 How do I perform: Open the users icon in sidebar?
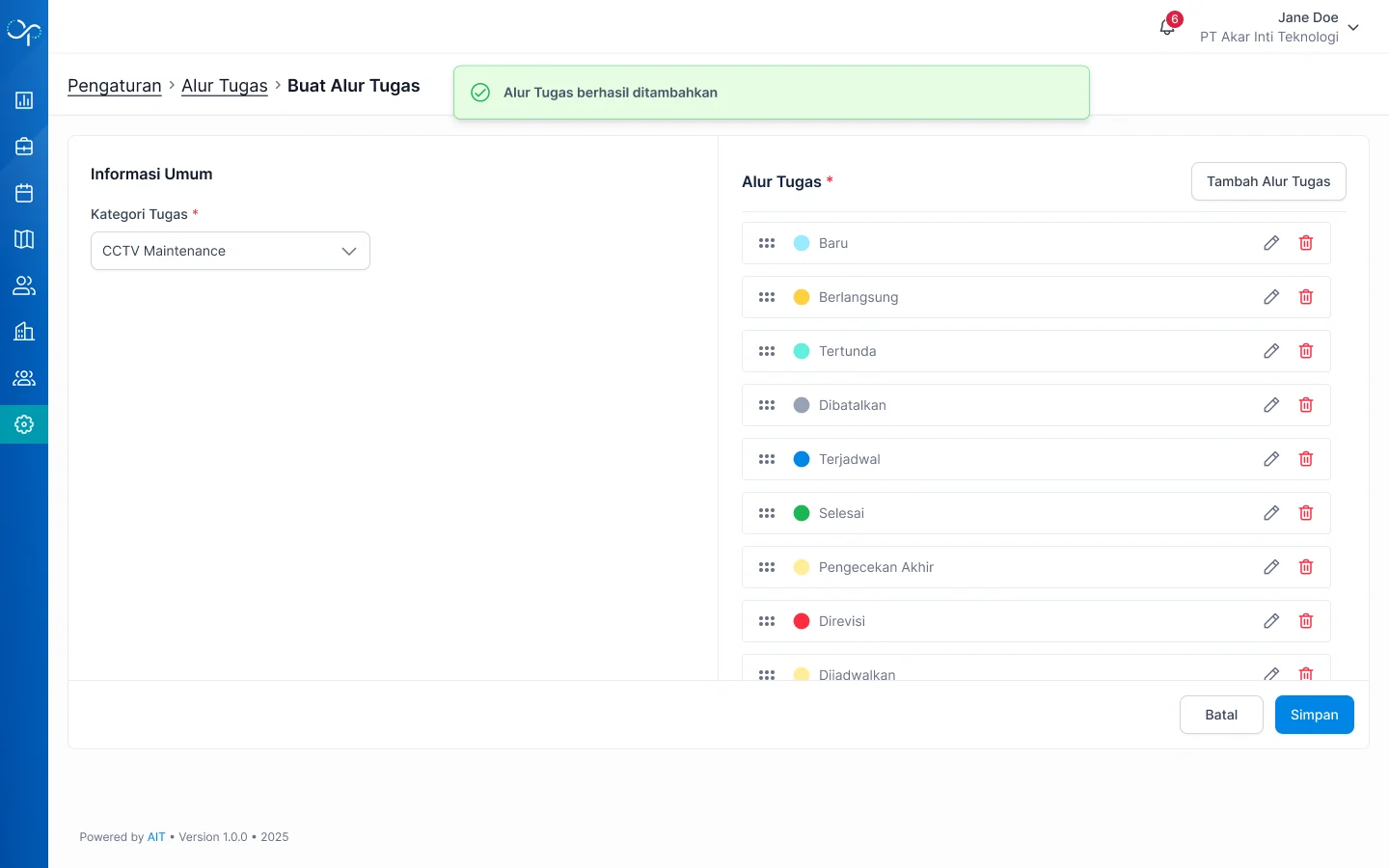click(24, 285)
